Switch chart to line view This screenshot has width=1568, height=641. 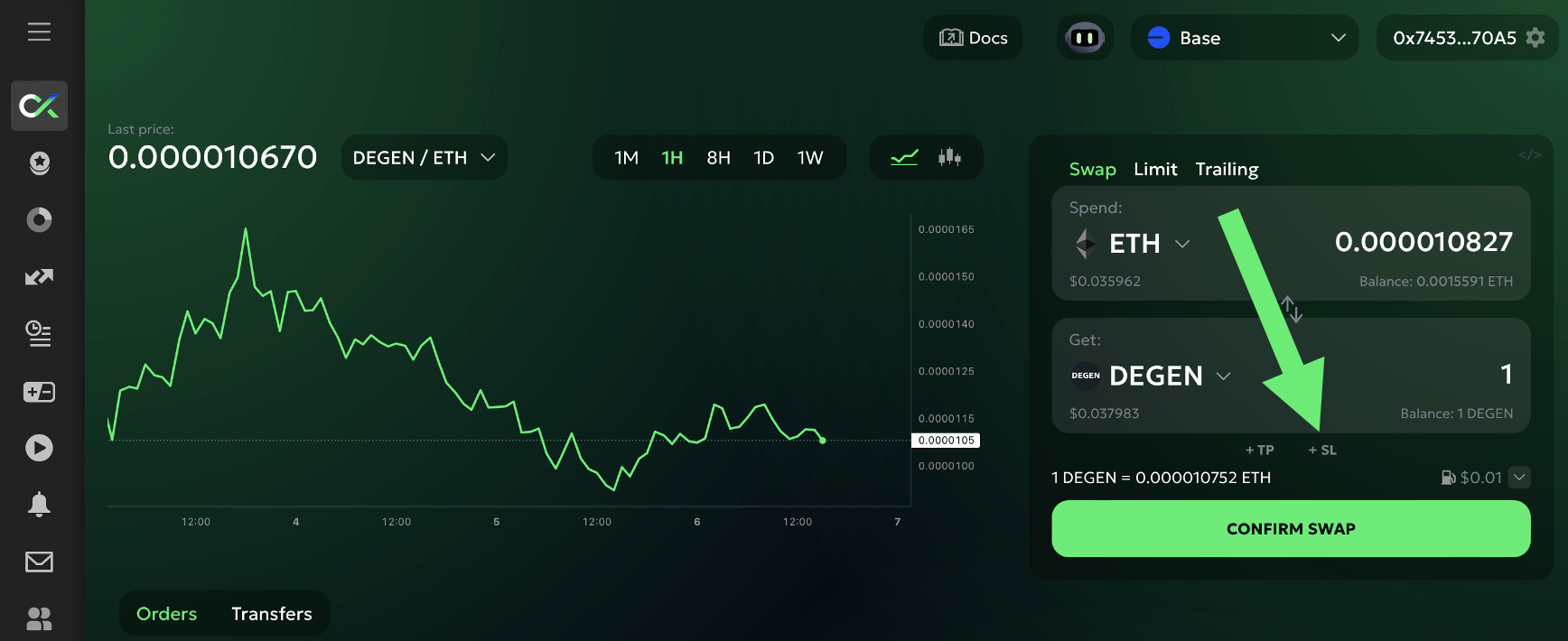coord(904,158)
